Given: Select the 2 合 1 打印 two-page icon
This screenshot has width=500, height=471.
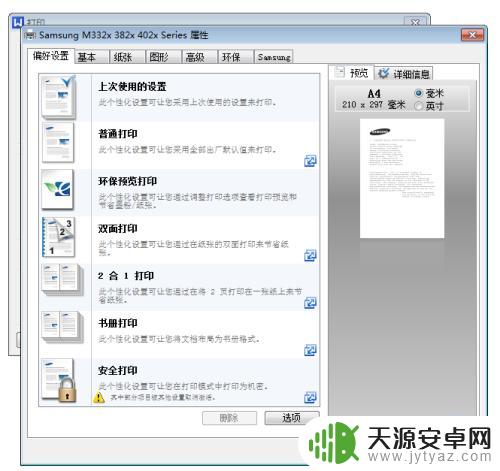Looking at the screenshot, I should 62,279.
